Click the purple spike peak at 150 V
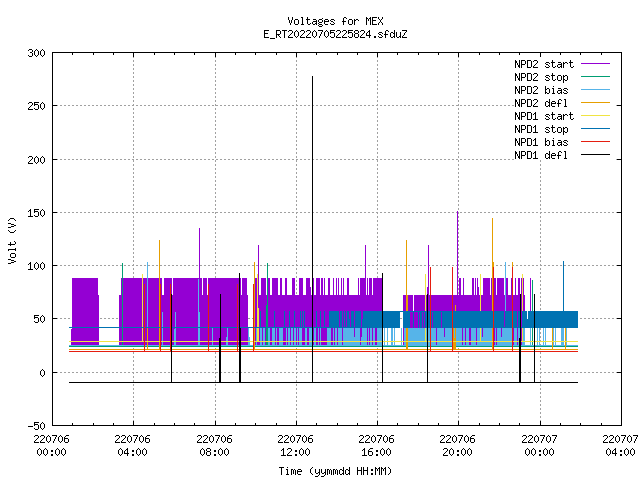The height and width of the screenshot is (480, 640). (x=458, y=212)
